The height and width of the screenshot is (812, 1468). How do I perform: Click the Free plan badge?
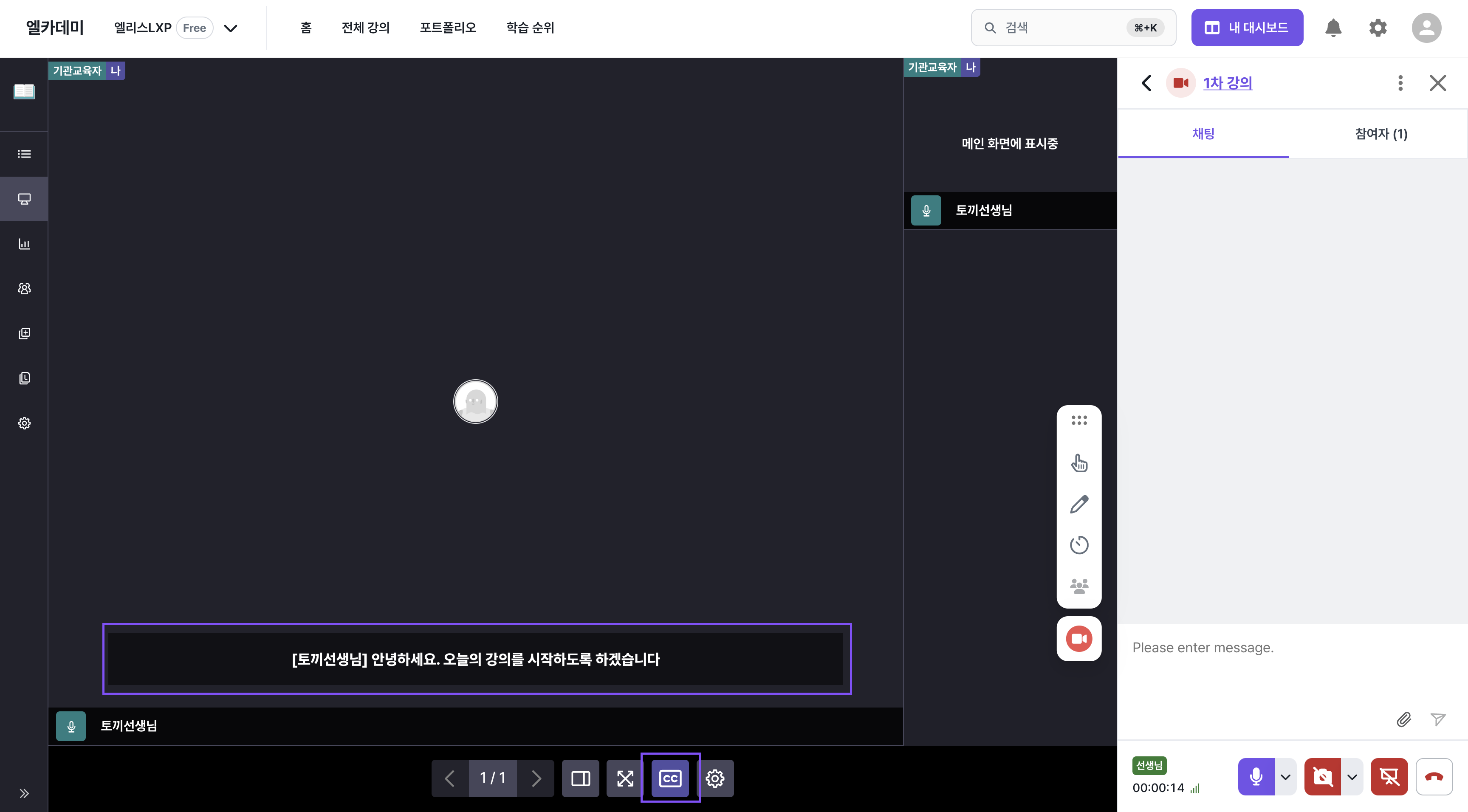pos(194,28)
